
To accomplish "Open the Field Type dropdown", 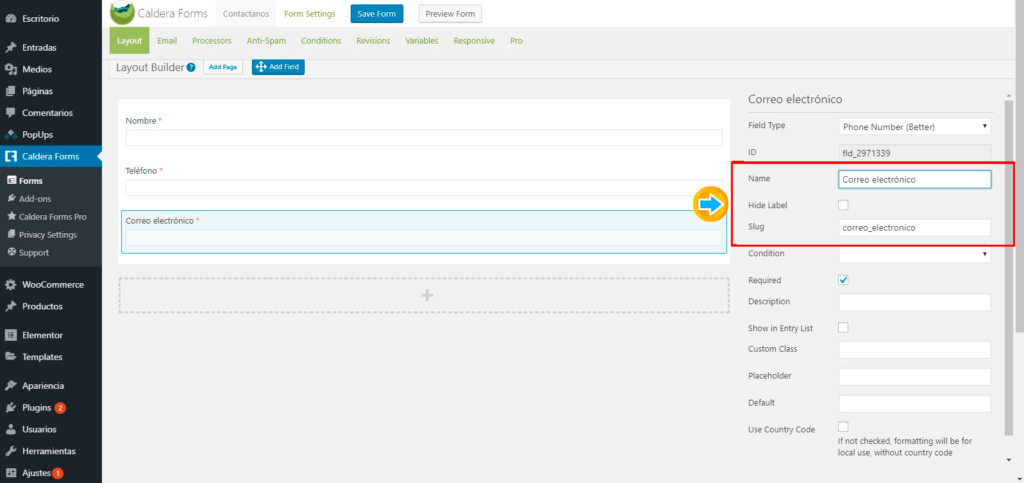I will click(x=914, y=126).
